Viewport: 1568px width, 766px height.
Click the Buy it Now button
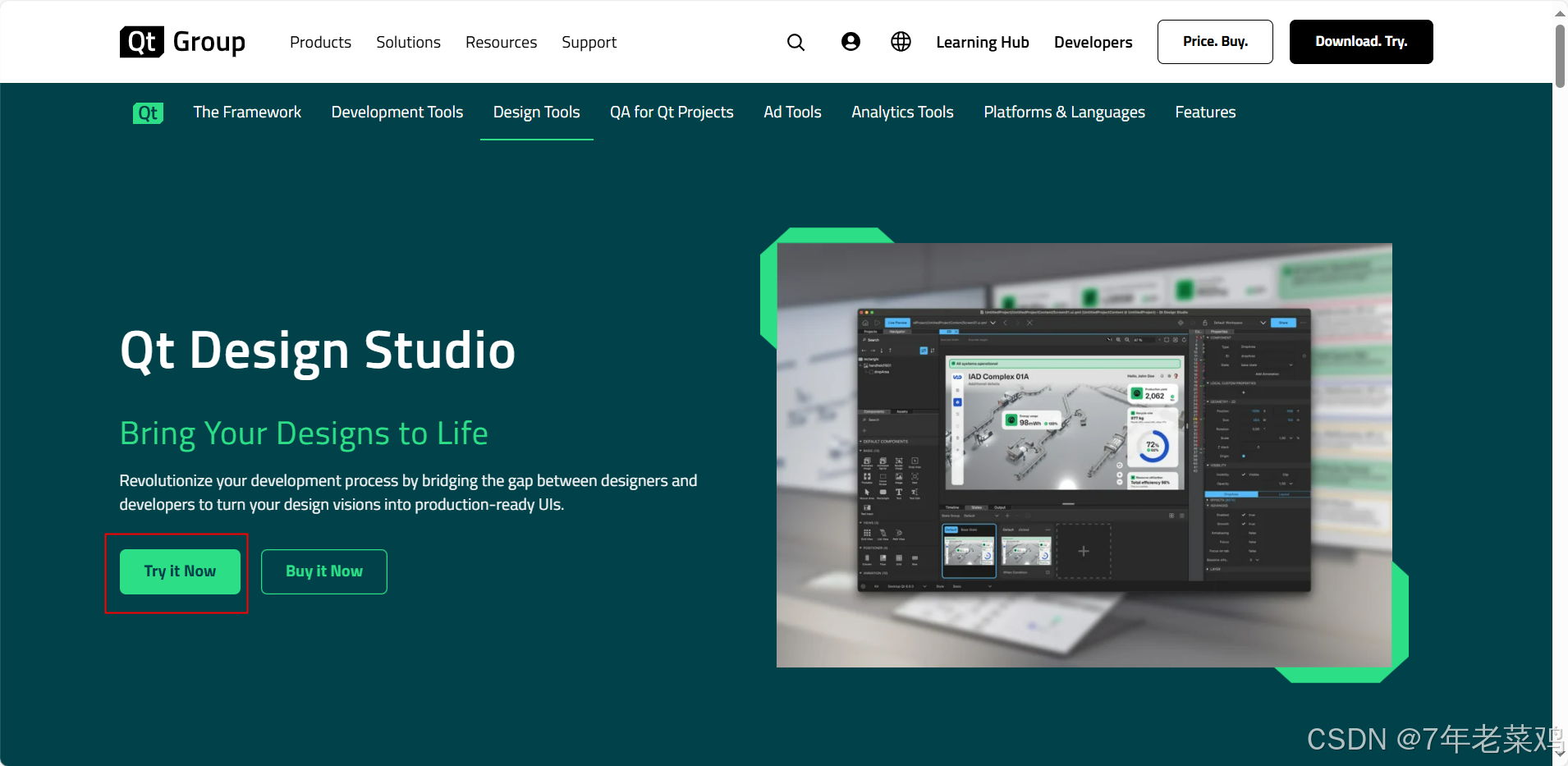point(324,571)
